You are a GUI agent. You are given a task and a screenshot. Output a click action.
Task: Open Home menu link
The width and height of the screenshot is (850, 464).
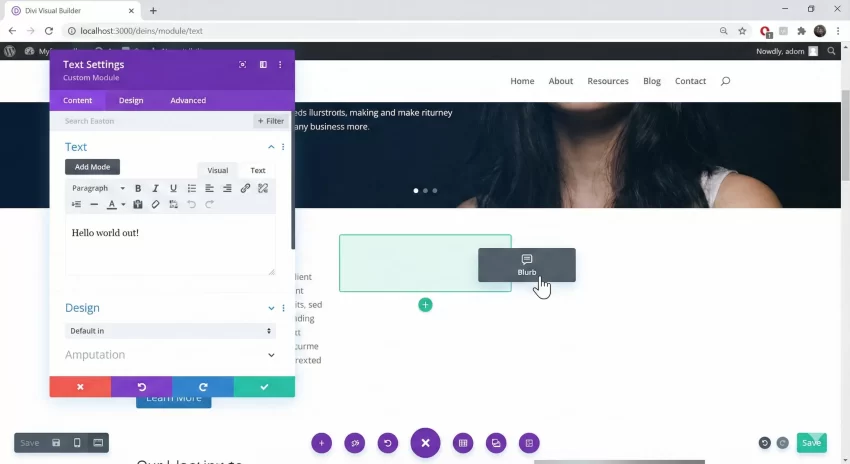coord(522,81)
